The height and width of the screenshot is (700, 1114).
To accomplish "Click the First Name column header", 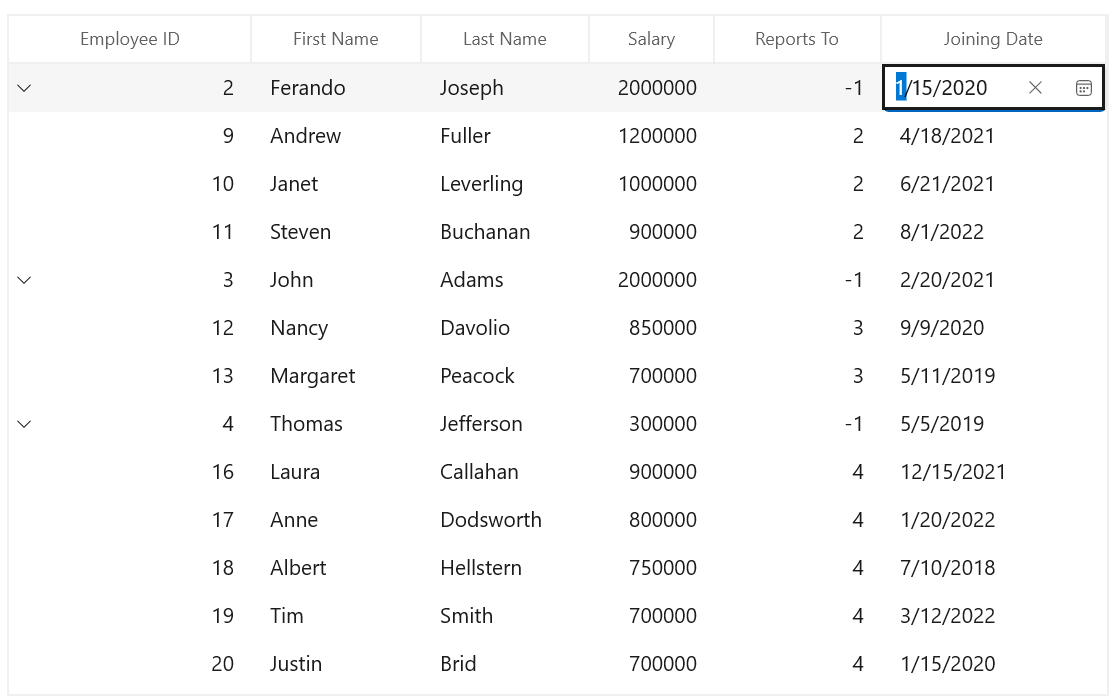I will pos(335,39).
